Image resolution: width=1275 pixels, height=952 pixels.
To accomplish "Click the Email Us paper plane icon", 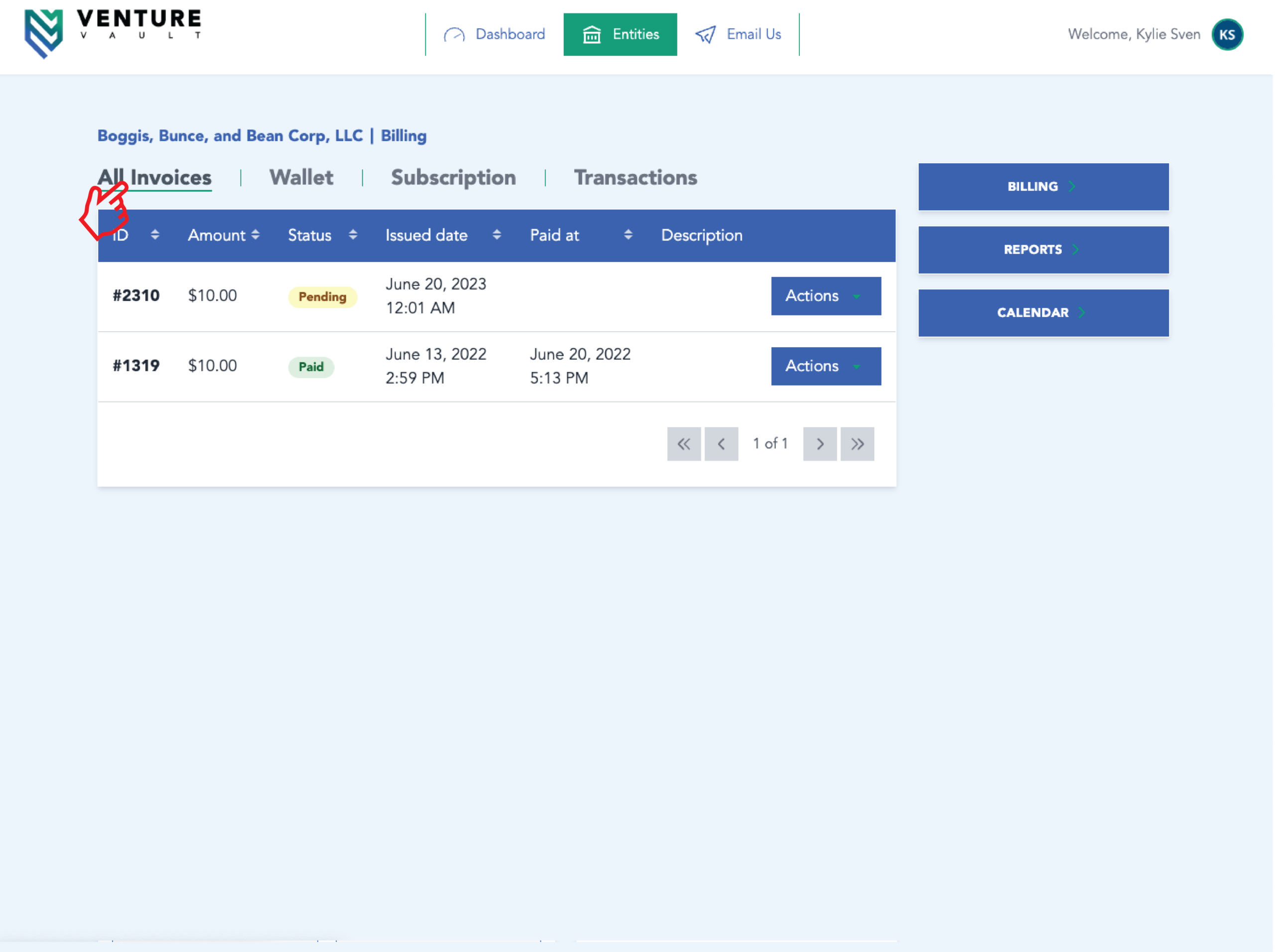I will click(705, 35).
